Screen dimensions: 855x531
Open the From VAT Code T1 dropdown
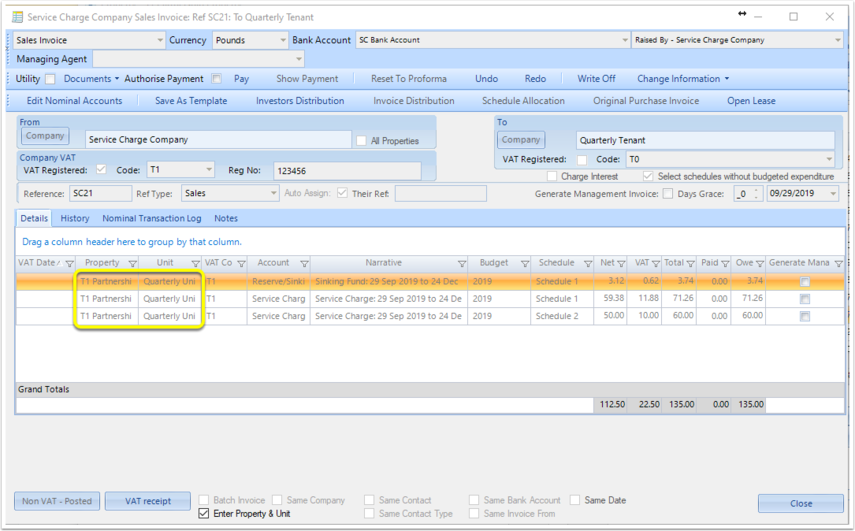[x=209, y=170]
